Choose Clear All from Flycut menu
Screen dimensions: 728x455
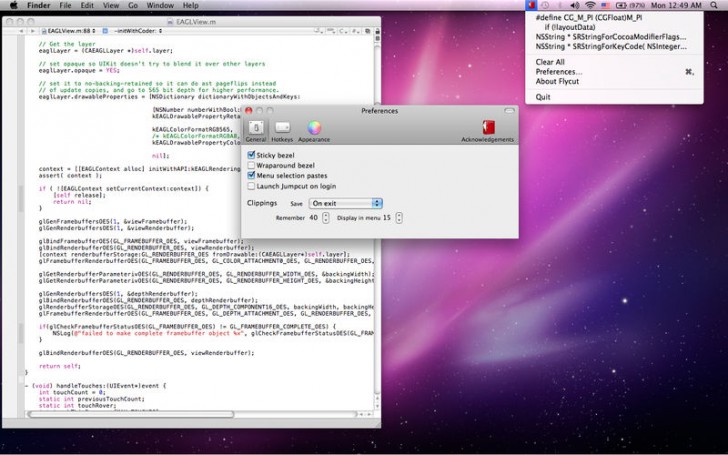tap(550, 62)
